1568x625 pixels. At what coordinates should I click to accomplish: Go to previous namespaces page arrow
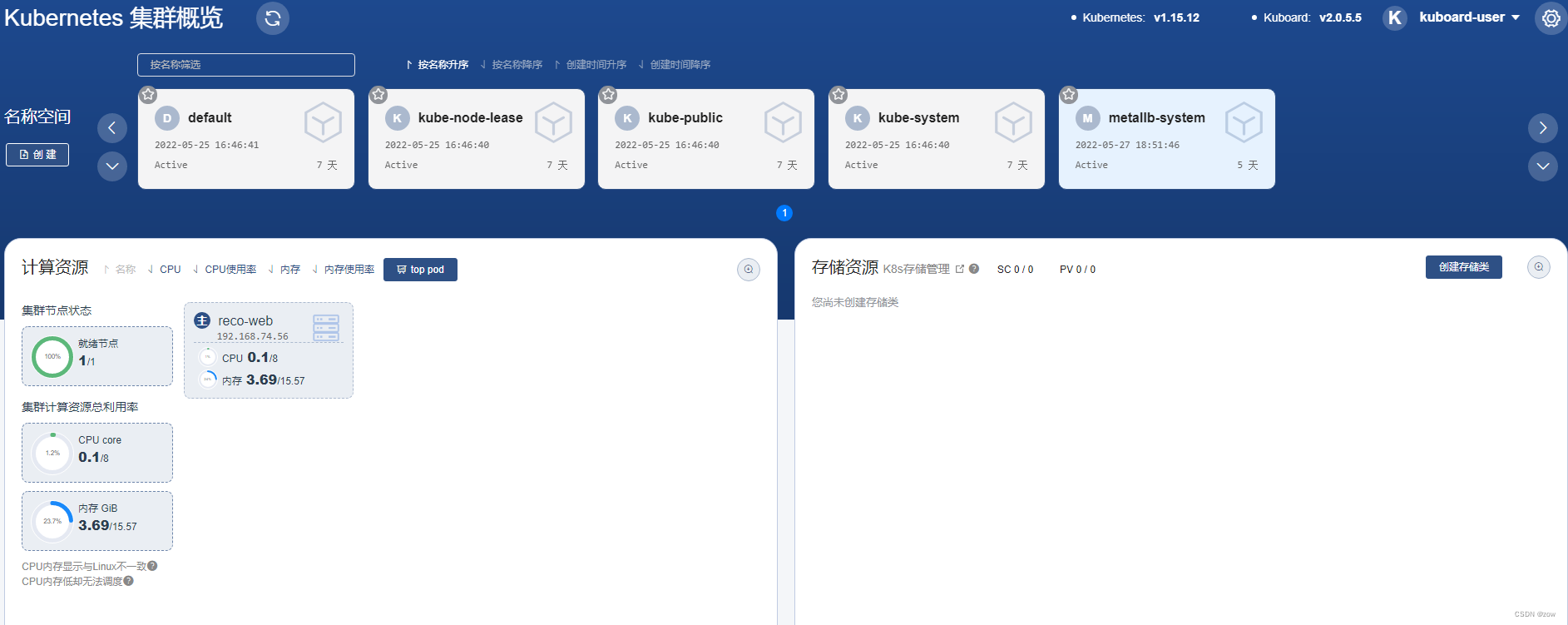(112, 128)
